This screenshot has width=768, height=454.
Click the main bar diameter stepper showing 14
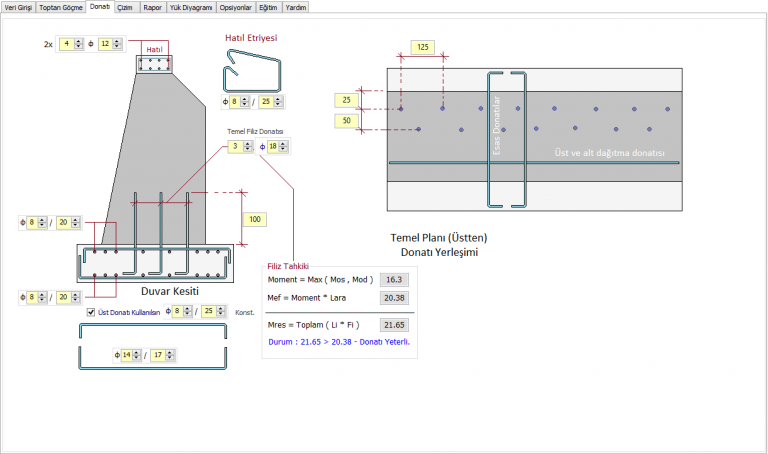(131, 355)
